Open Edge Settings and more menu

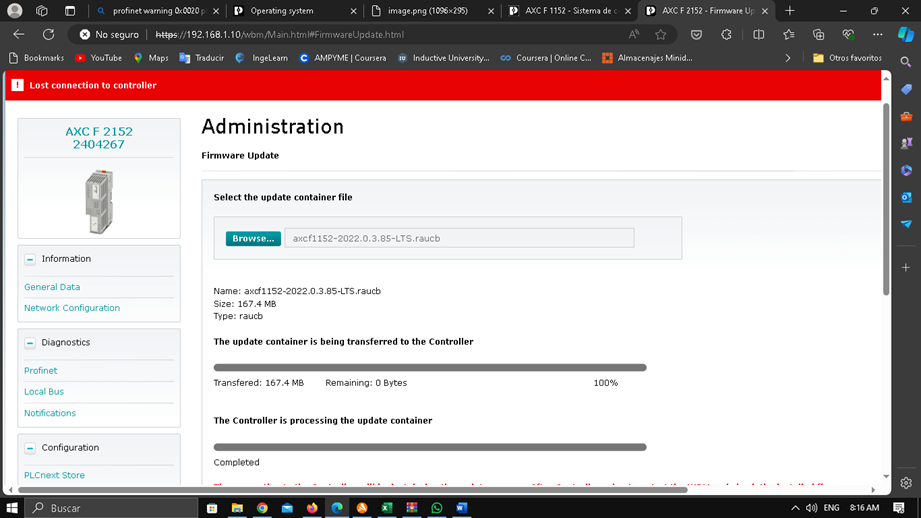point(878,35)
